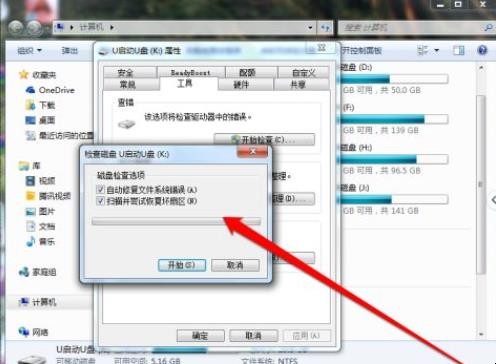Open 最近访问的位置 in sidebar
Viewport: 496px width, 364px height.
coord(60,136)
